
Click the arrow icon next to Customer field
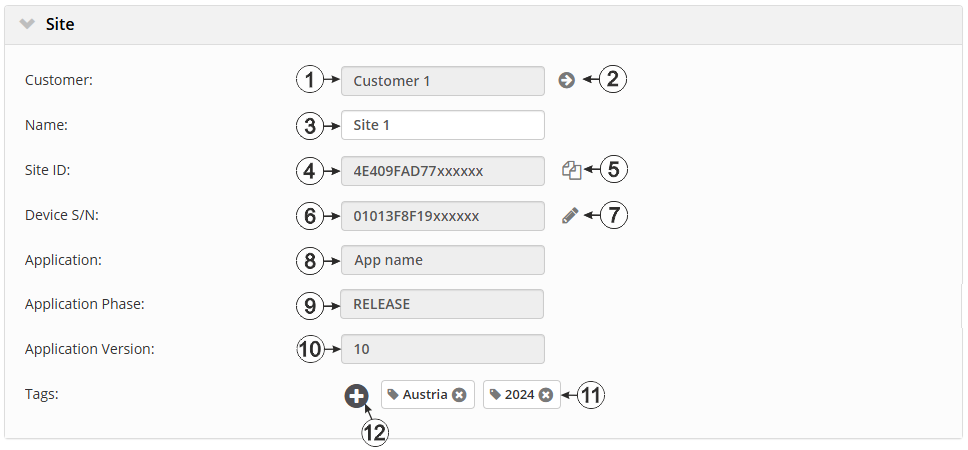567,80
